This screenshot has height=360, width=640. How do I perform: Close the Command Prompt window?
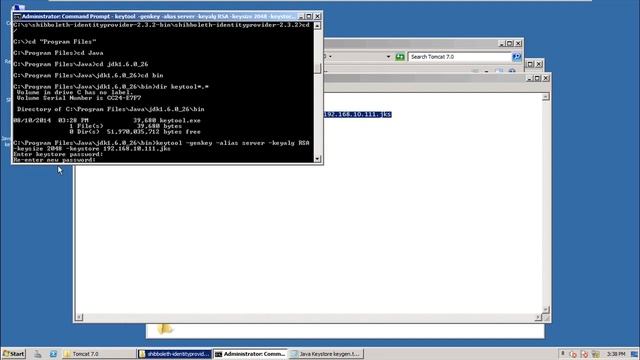pos(318,16)
